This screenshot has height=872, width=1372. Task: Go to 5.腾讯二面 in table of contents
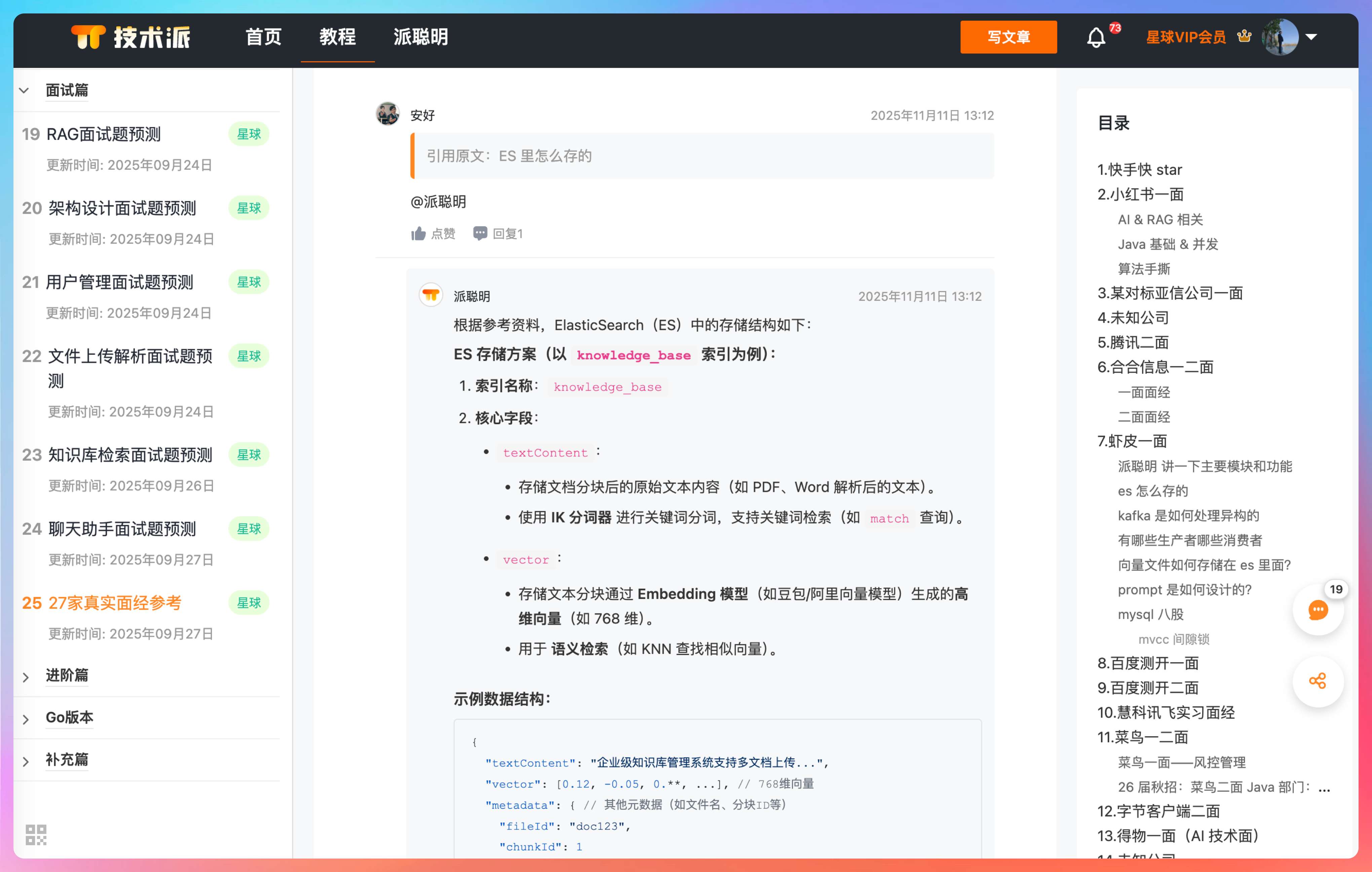pyautogui.click(x=1133, y=342)
